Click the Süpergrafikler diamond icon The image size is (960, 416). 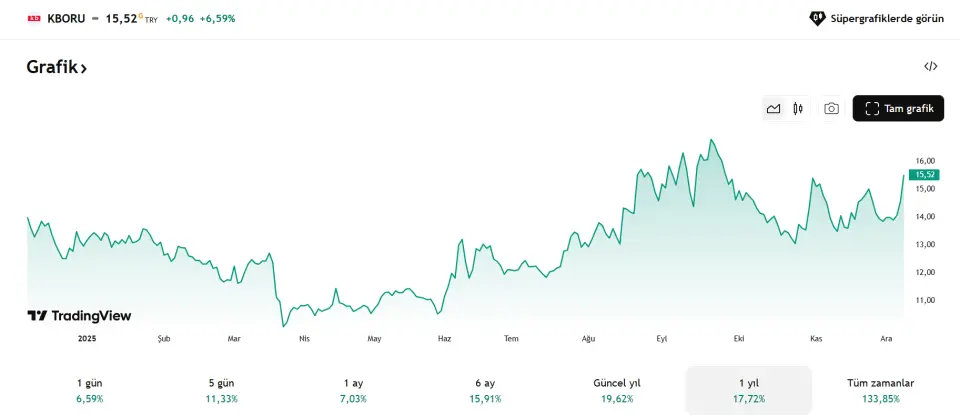click(x=817, y=18)
